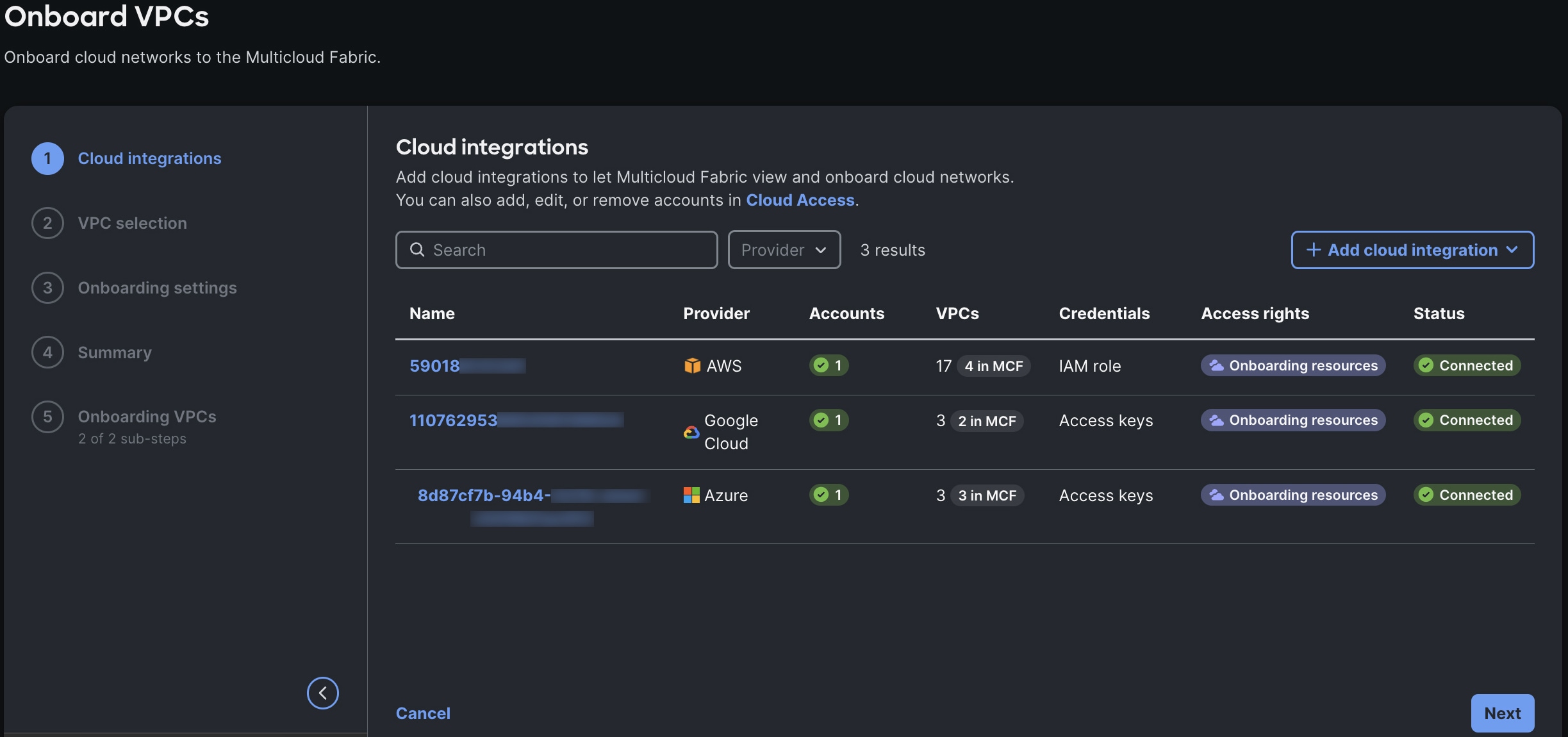Click the Accounts column header
Viewport: 1568px width, 737px height.
846,313
